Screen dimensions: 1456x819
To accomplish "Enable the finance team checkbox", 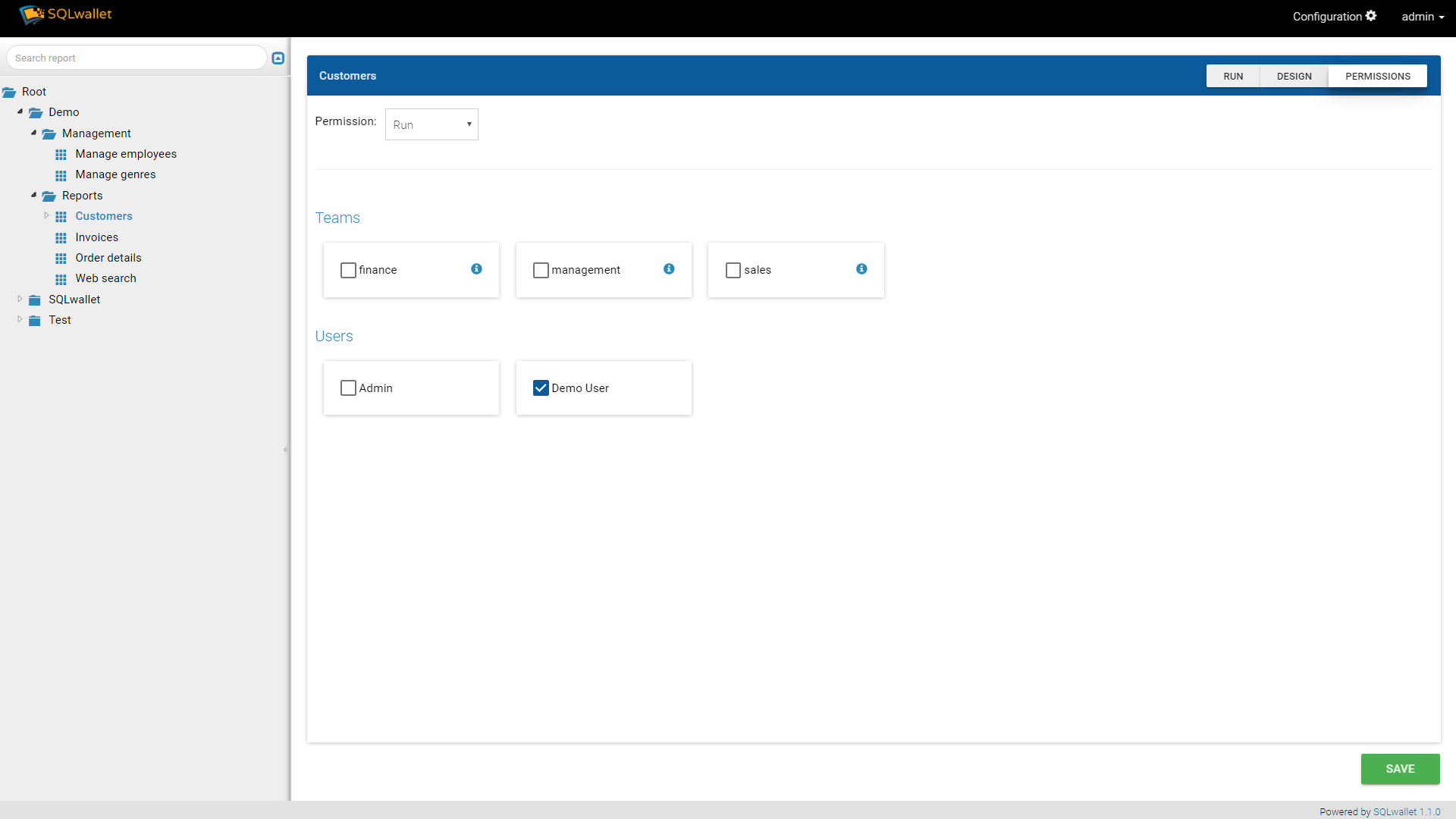I will [x=348, y=270].
